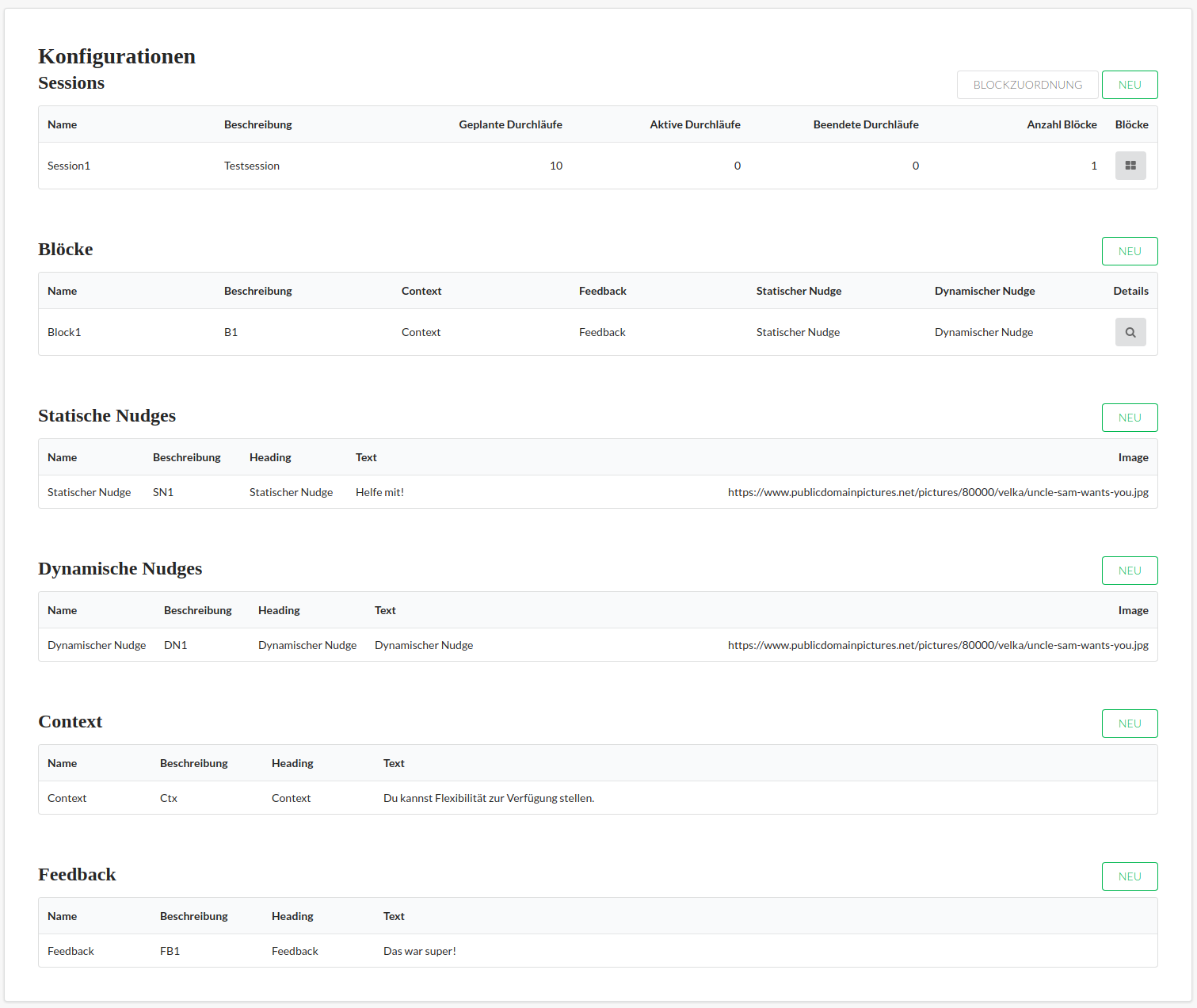The image size is (1197, 1008).
Task: Click NEU next to the Feedback section
Action: (x=1130, y=876)
